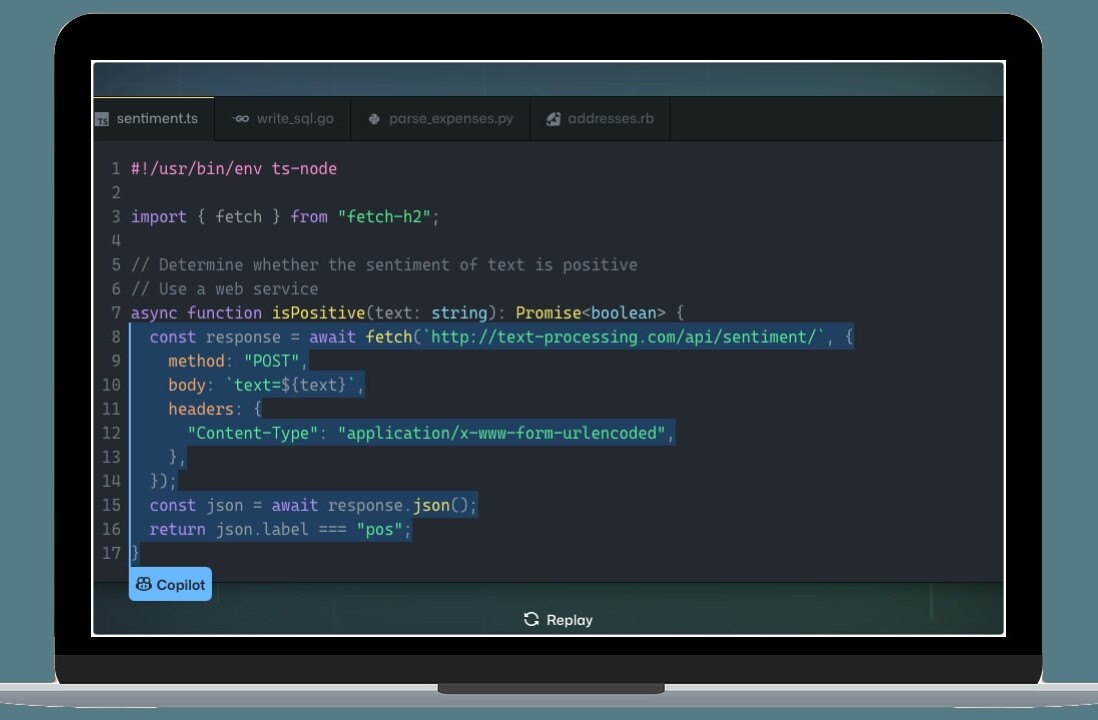1098x720 pixels.
Task: Click the Copilot logo icon in the badge
Action: point(144,585)
